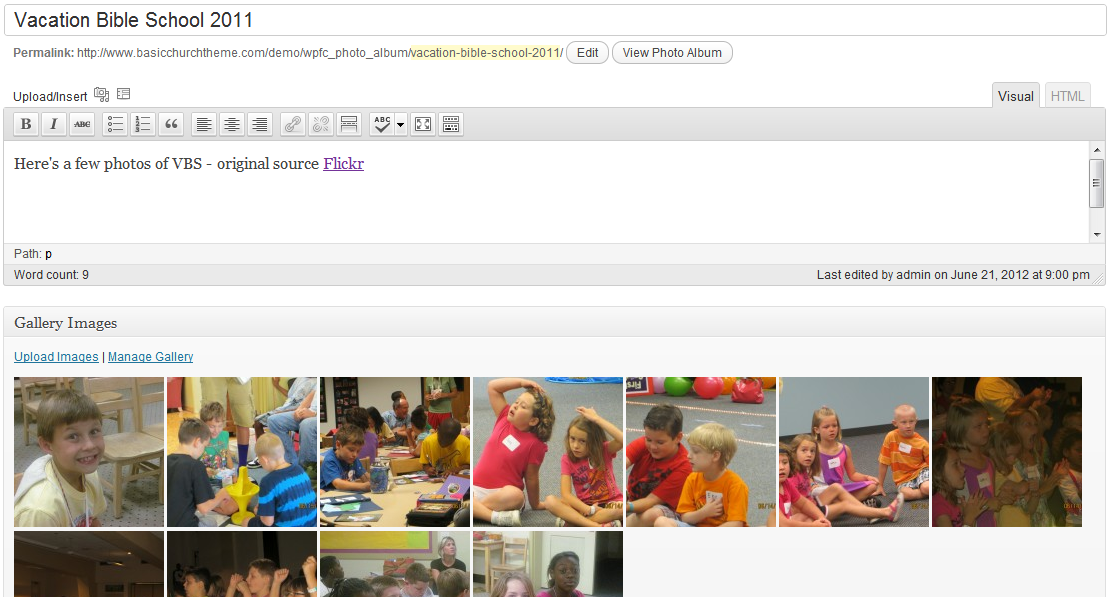
Task: Open the Flickr link in content
Action: click(x=343, y=164)
